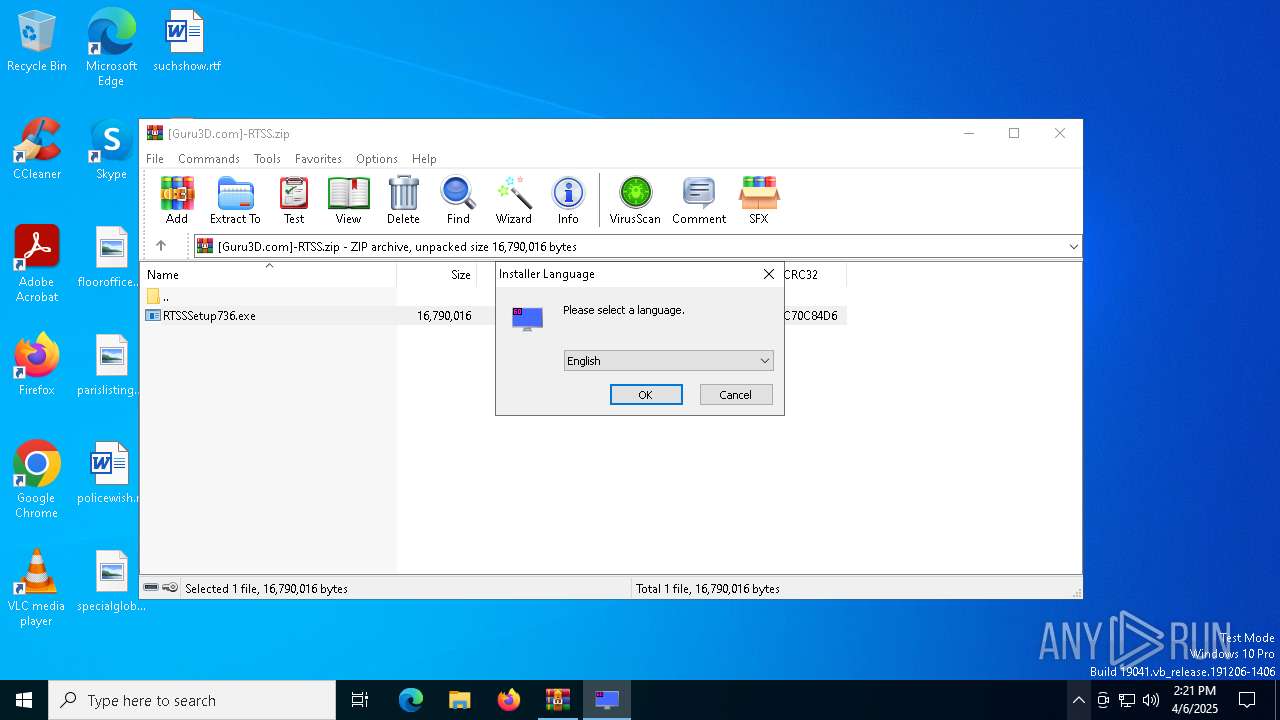Viewport: 1280px width, 720px height.
Task: Select the Firefox desktop shortcut
Action: (x=37, y=366)
